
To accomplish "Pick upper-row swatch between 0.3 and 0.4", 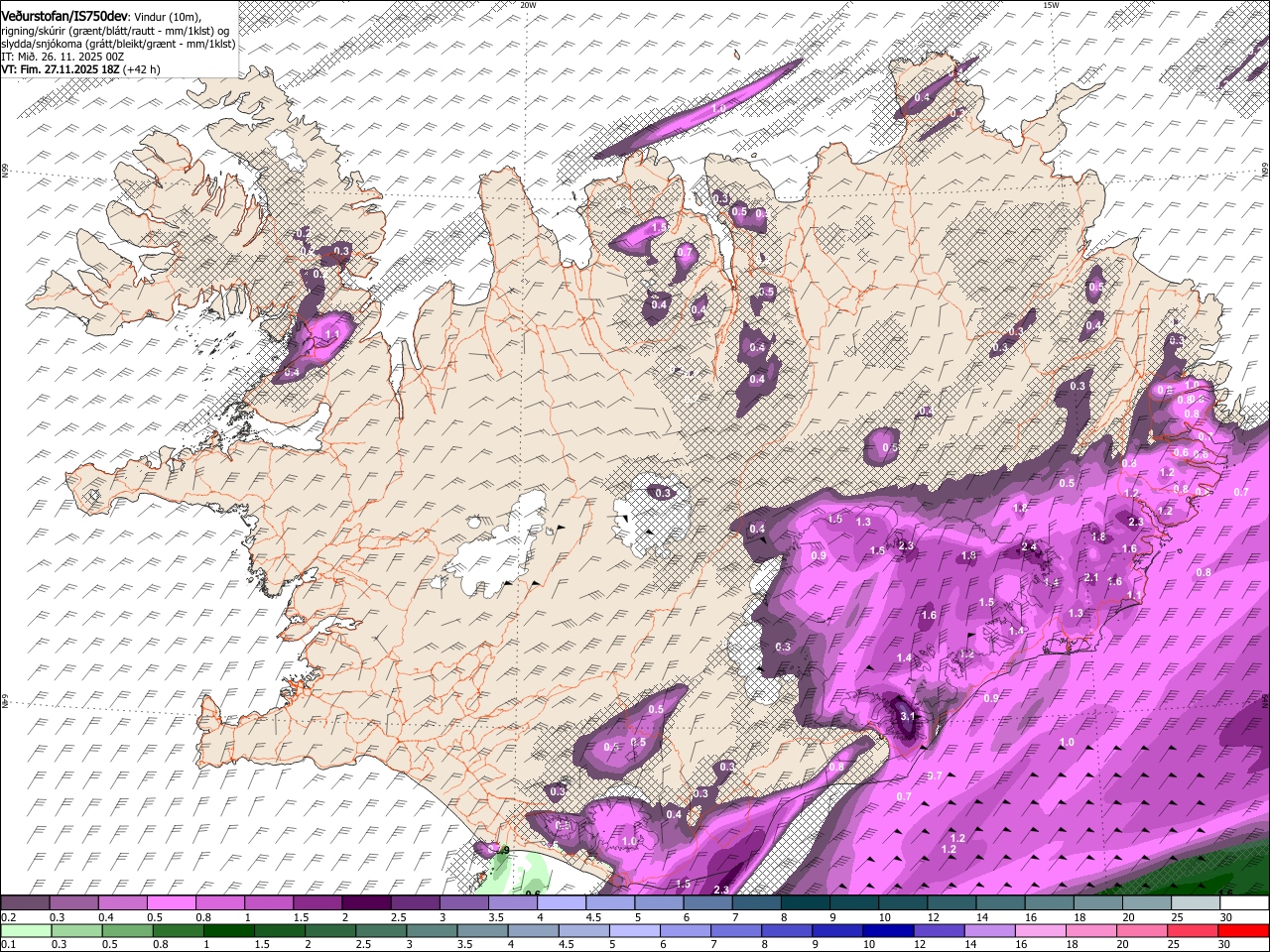I will click(x=73, y=902).
